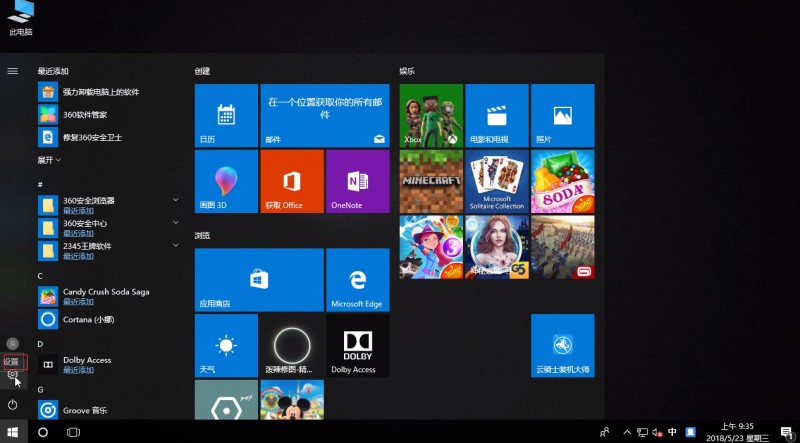Click the Get Office tile (获取 Office)
This screenshot has width=800, height=443.
coord(292,181)
